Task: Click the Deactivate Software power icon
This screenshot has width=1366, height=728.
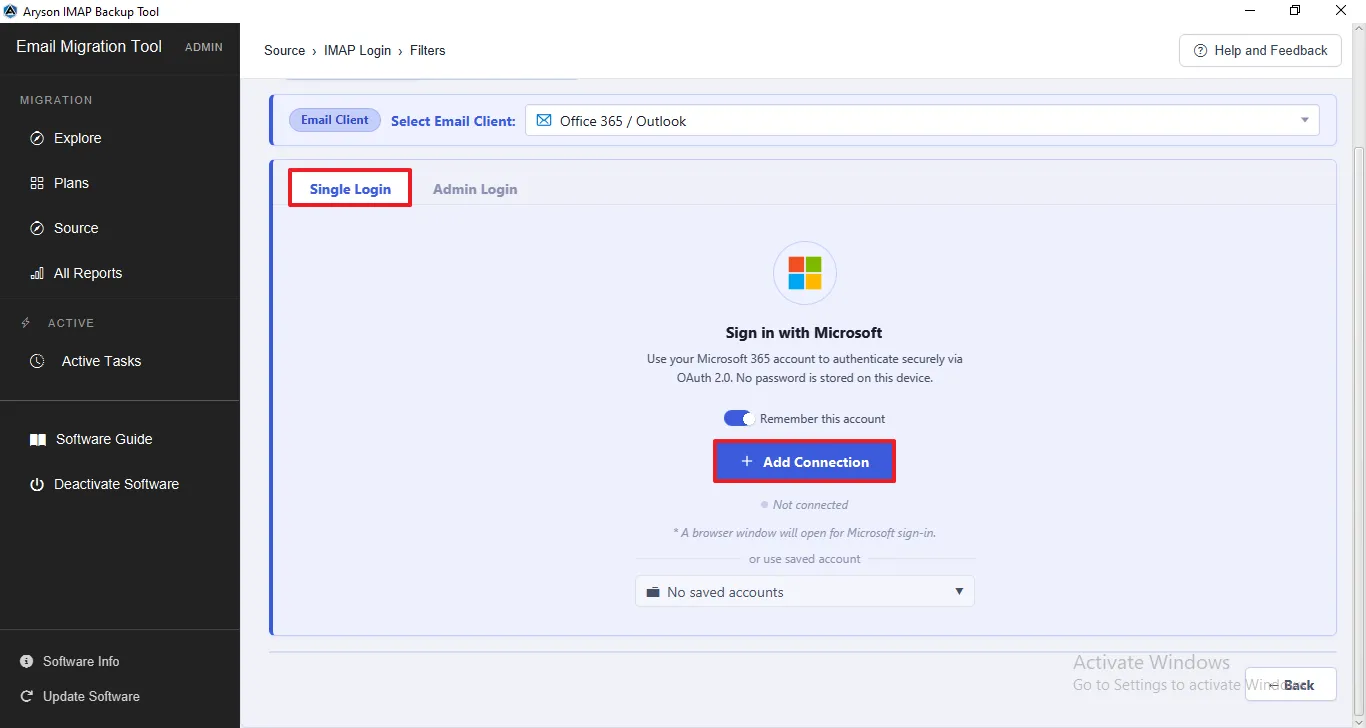Action: (37, 484)
